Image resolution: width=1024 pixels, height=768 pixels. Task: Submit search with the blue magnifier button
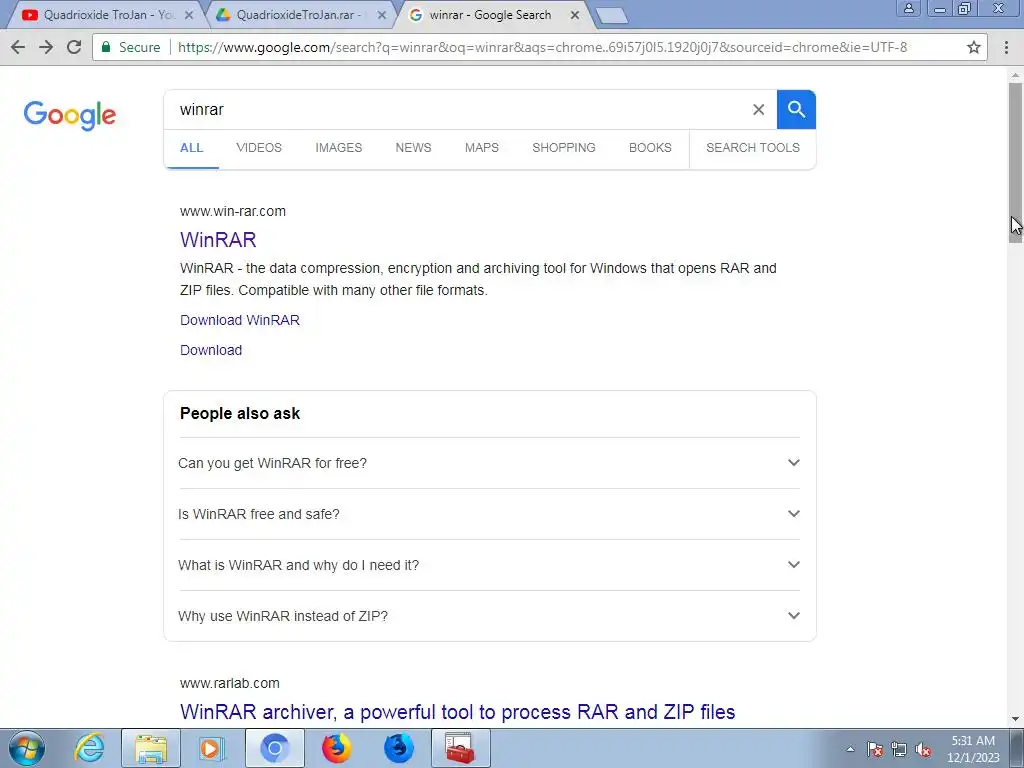pyautogui.click(x=796, y=110)
